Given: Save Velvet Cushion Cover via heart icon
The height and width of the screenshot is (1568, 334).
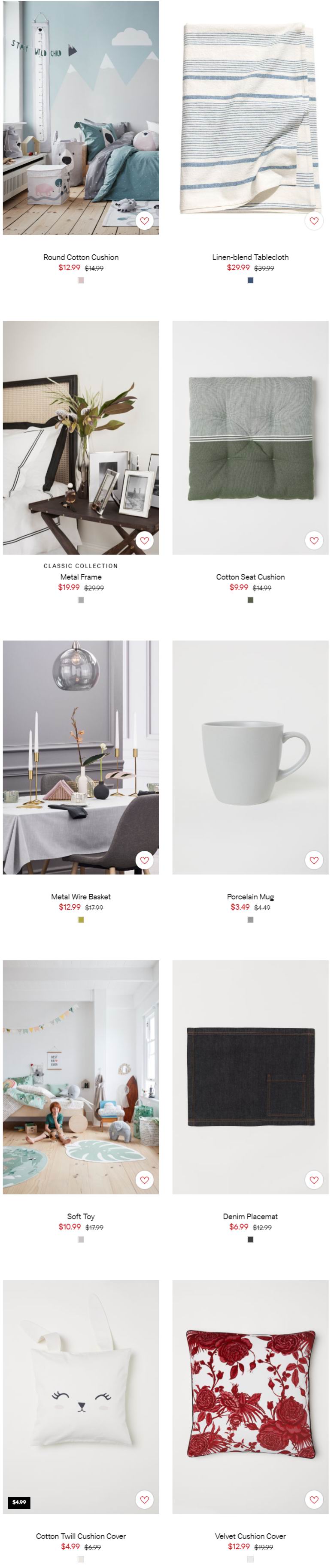Looking at the screenshot, I should coord(314,1499).
